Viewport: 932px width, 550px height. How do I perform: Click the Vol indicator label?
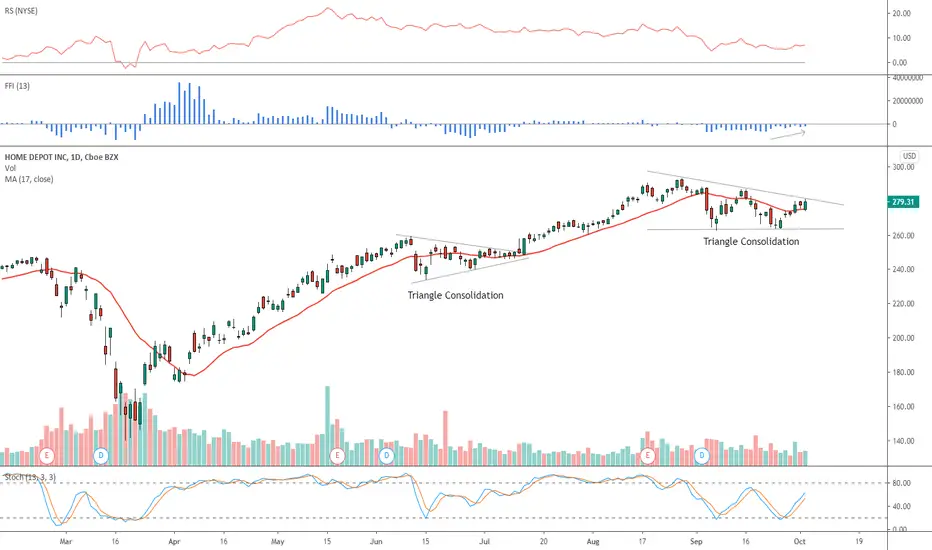coord(10,168)
